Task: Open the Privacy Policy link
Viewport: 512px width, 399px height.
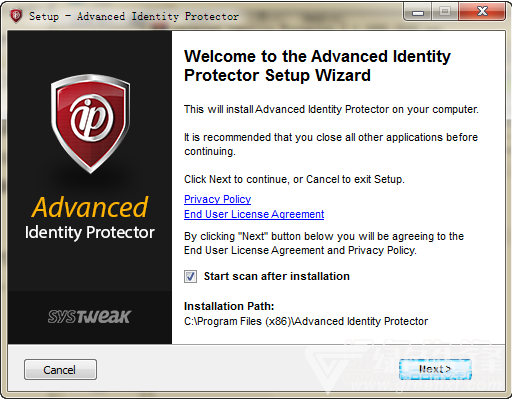Action: 217,199
